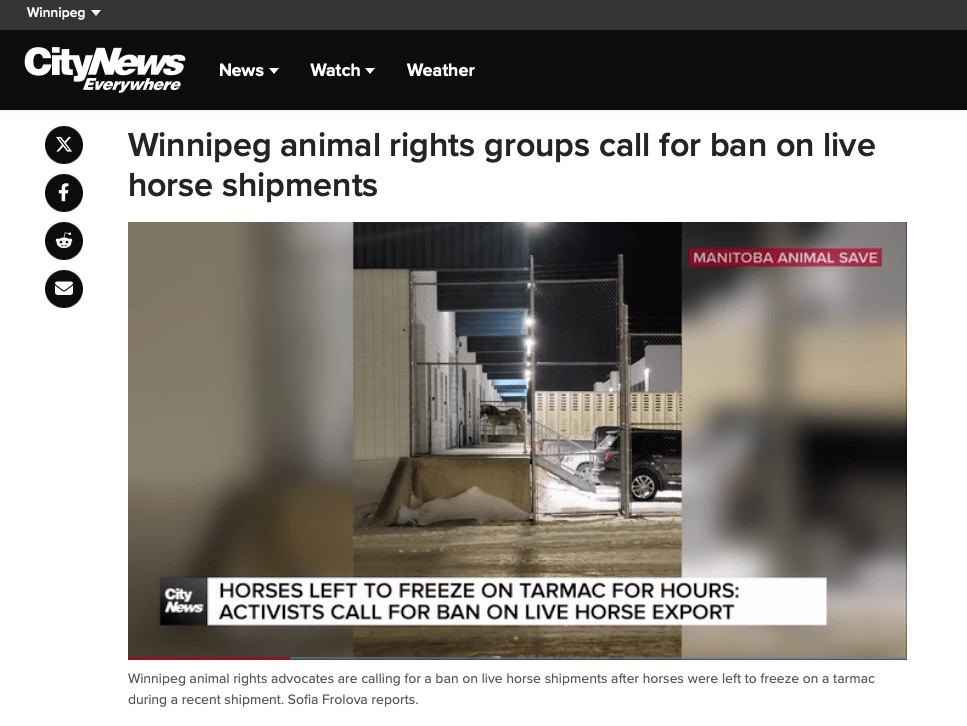Expand the Winnipeg city selector
The width and height of the screenshot is (967, 726).
[64, 12]
